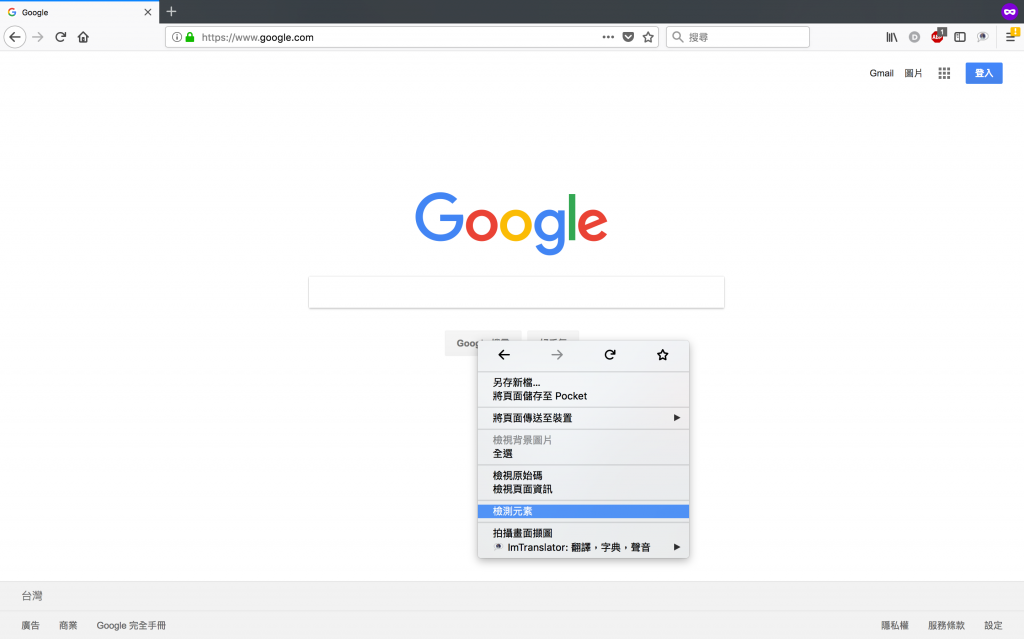
Task: Click the toolbar forward arrow
Action: [x=38, y=37]
